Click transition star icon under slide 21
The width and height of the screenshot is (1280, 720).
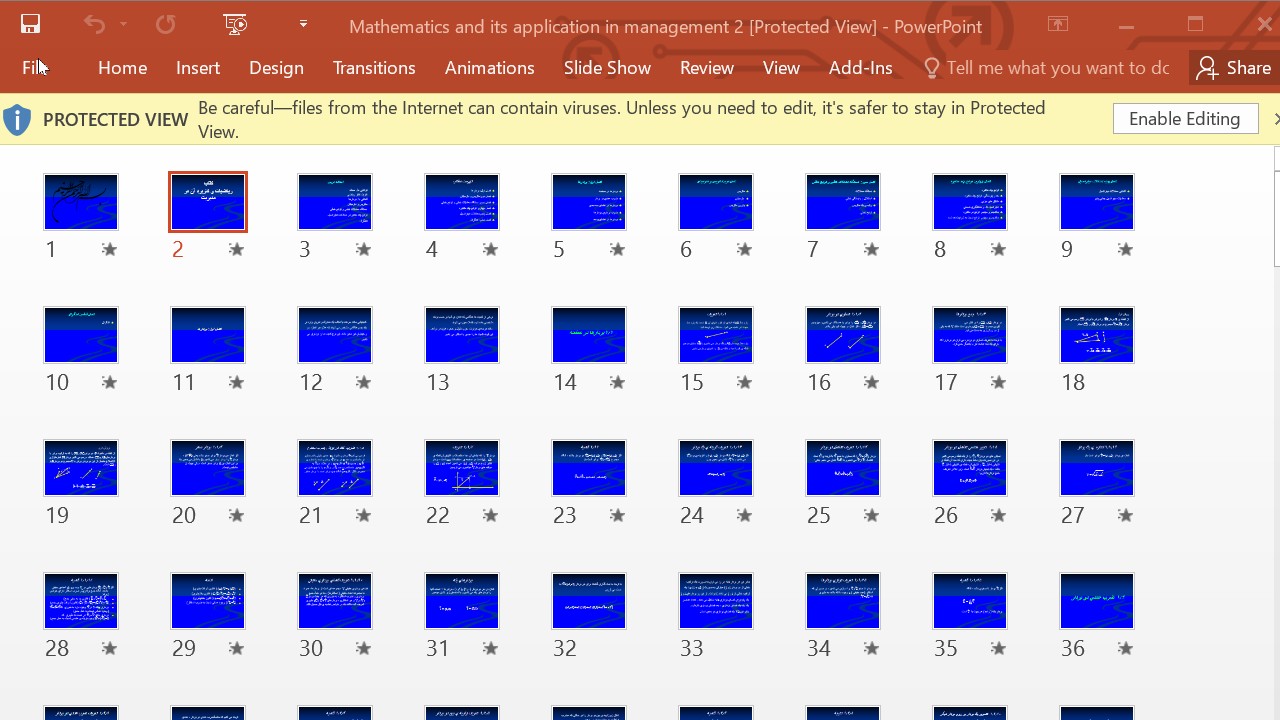(x=363, y=515)
